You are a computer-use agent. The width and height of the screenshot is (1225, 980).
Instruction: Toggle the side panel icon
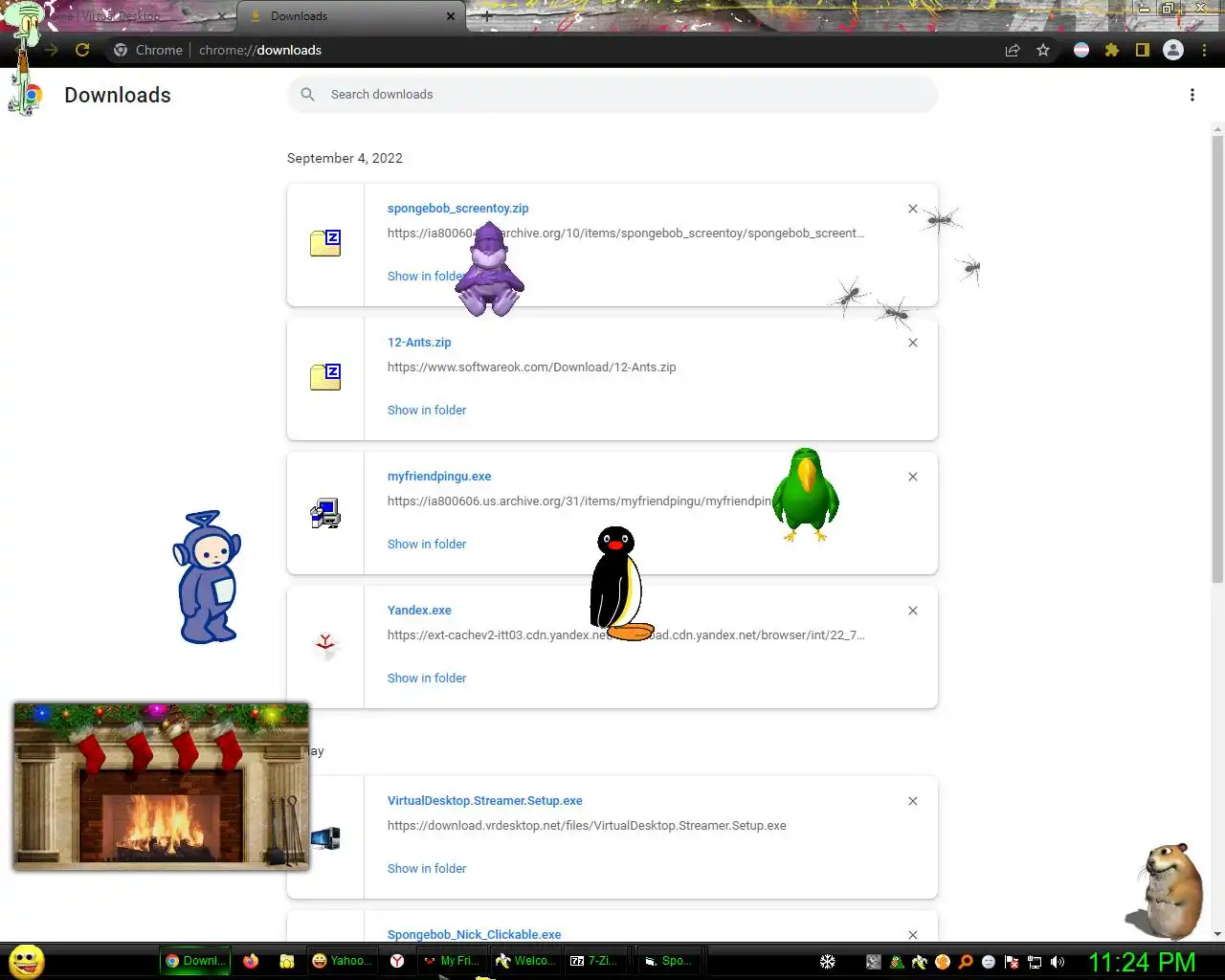pyautogui.click(x=1142, y=50)
